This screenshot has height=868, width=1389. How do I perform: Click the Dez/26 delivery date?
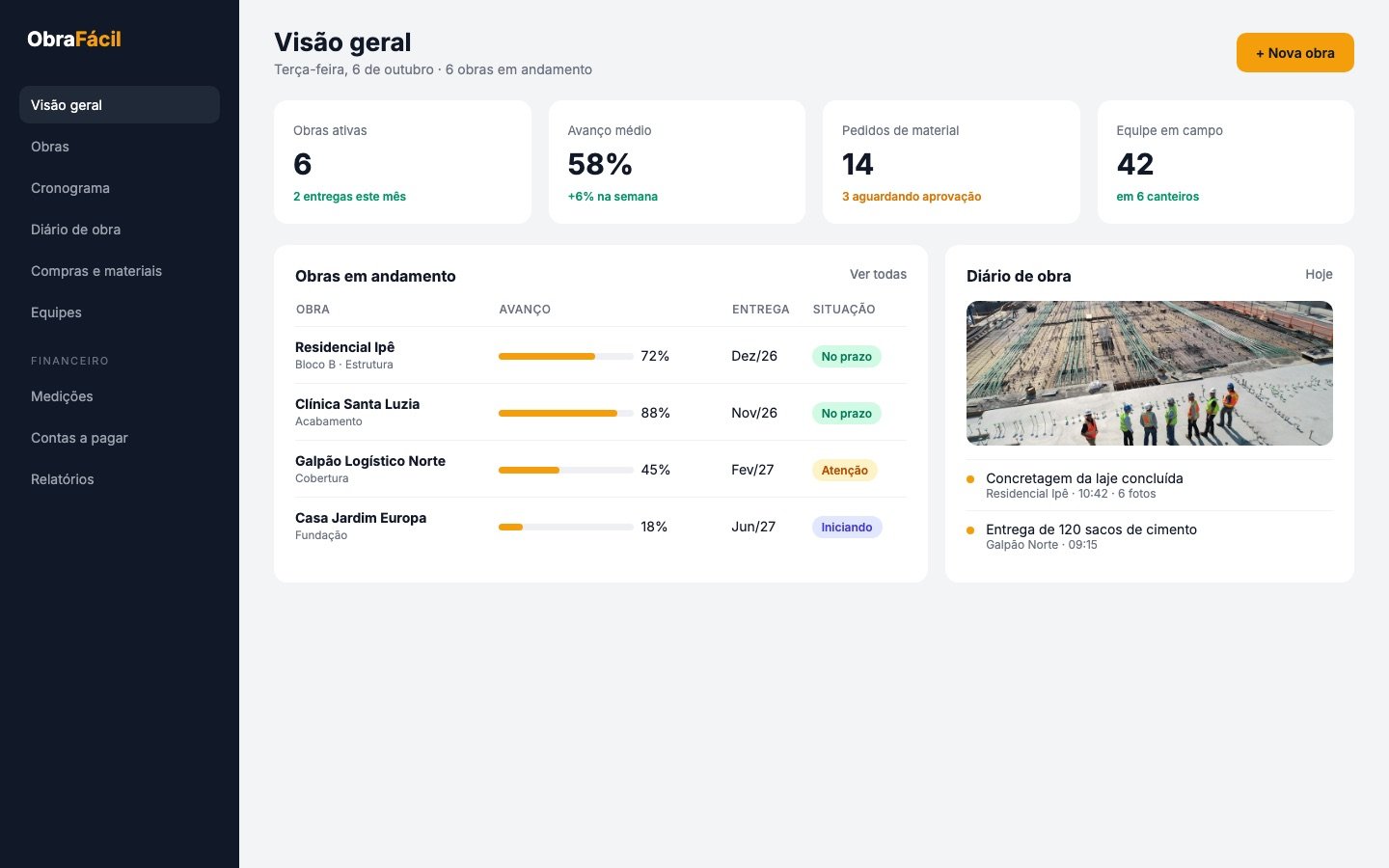click(x=754, y=356)
